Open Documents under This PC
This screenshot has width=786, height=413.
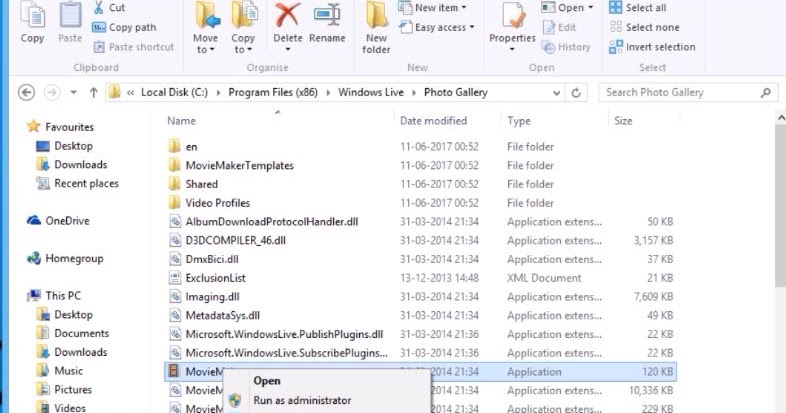point(73,333)
